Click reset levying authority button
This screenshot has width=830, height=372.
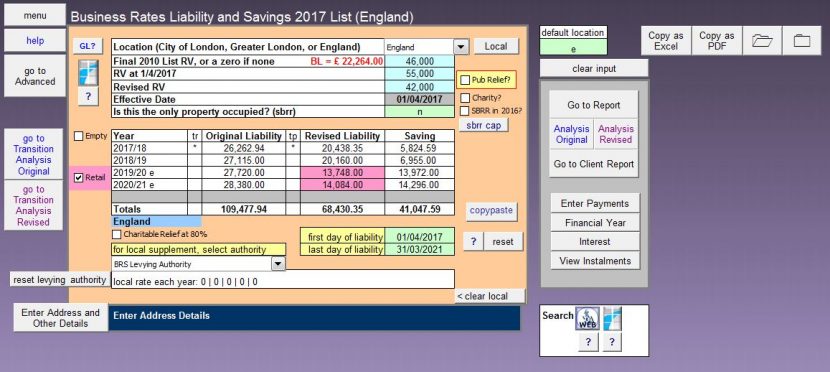point(60,279)
